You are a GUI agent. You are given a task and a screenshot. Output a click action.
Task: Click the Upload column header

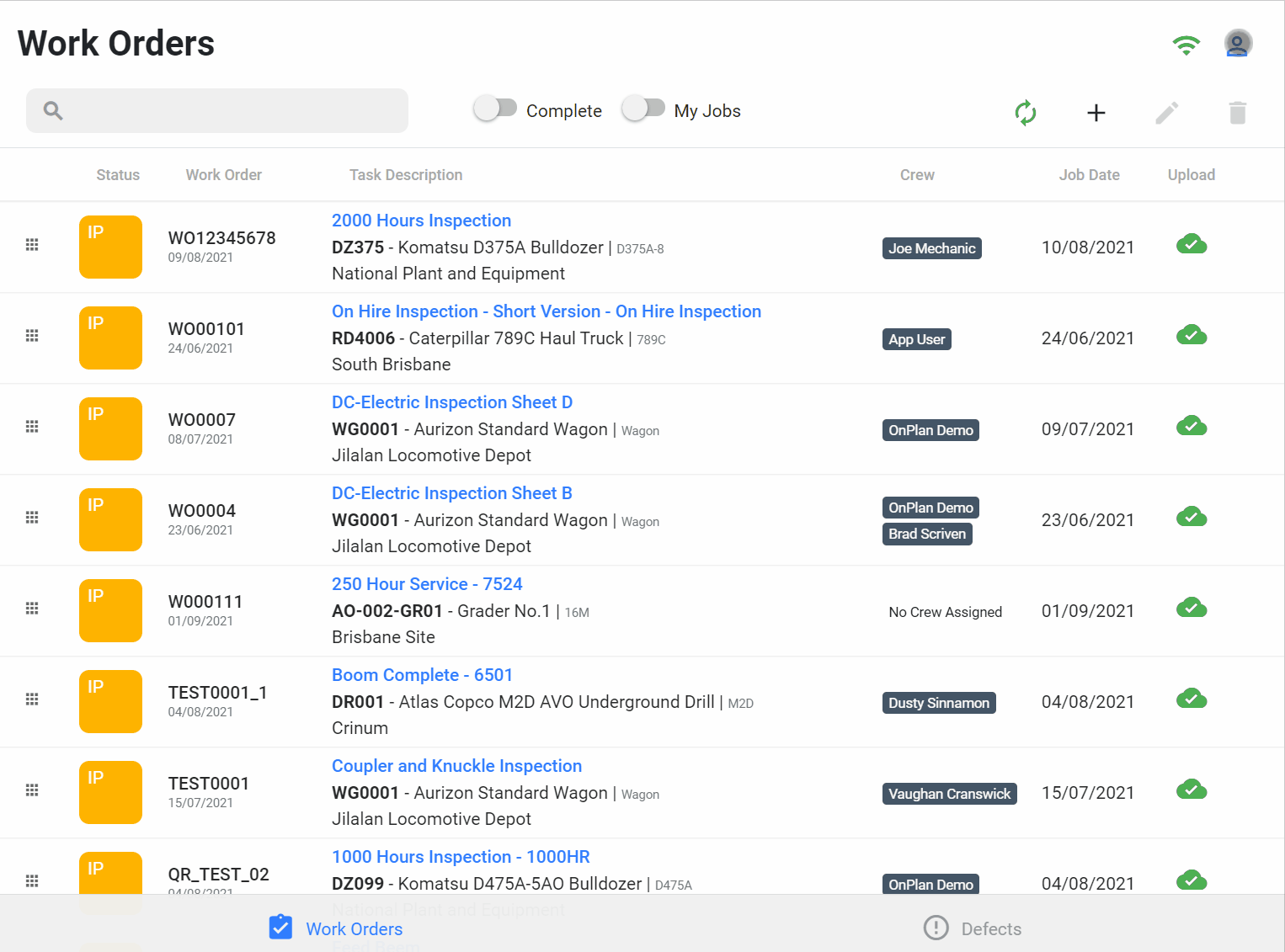[x=1191, y=175]
